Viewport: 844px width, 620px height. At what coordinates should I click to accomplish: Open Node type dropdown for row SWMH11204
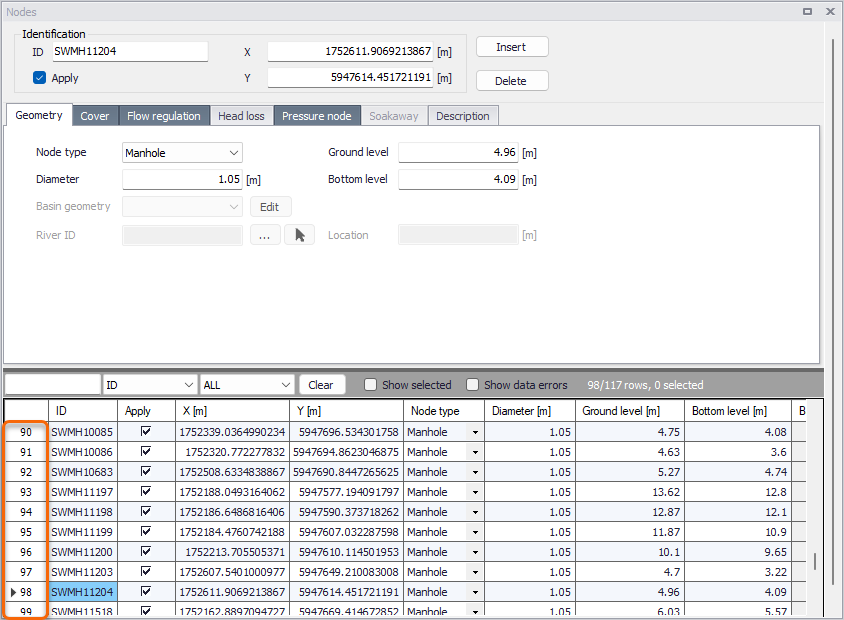pos(475,592)
